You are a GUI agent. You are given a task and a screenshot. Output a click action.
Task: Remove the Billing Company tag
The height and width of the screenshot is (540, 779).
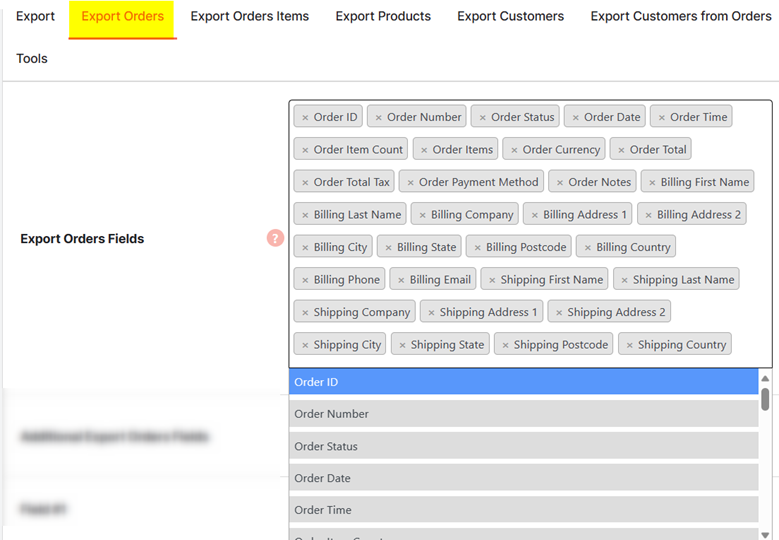coord(422,215)
